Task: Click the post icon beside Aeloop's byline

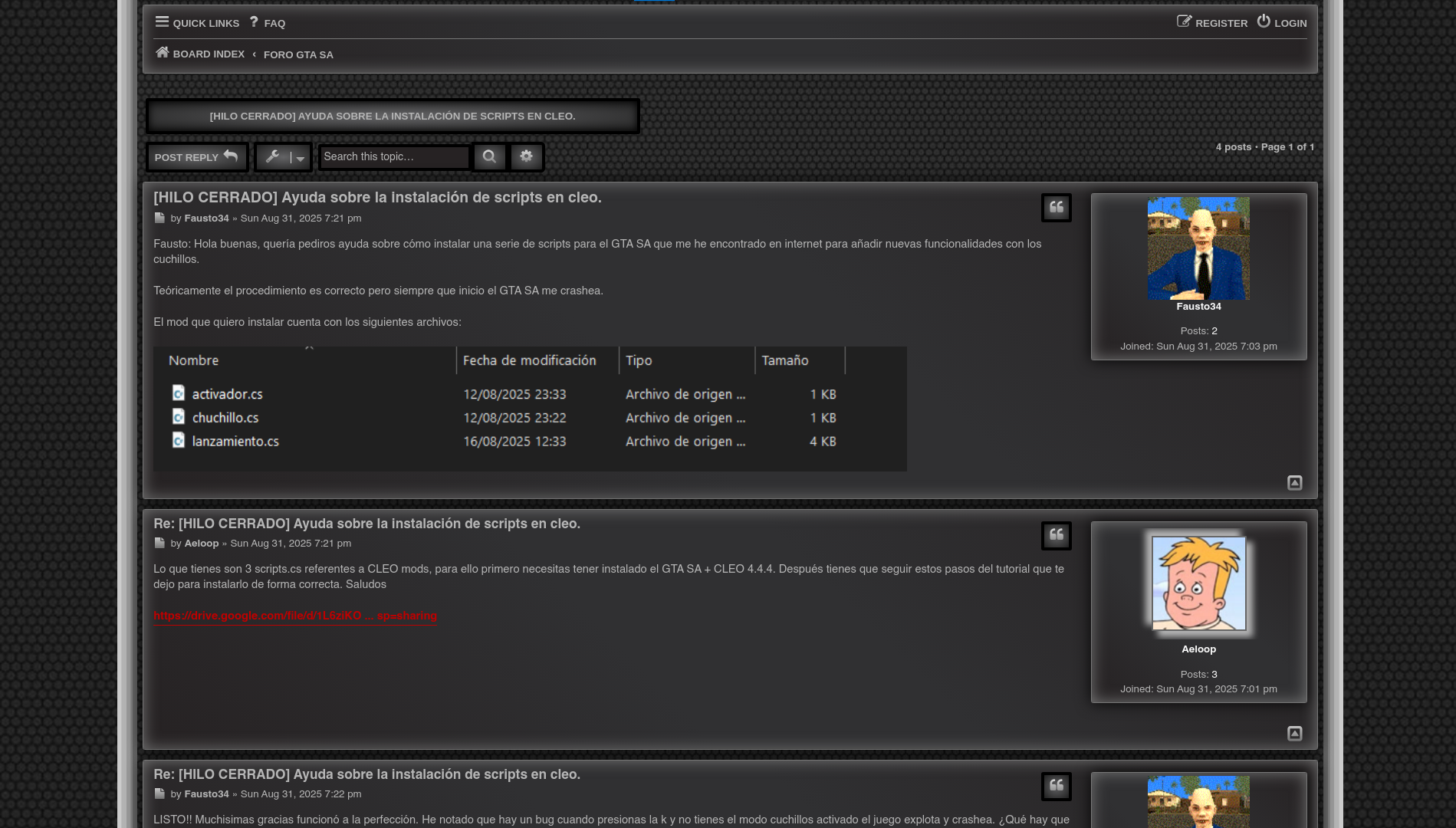Action: click(159, 543)
